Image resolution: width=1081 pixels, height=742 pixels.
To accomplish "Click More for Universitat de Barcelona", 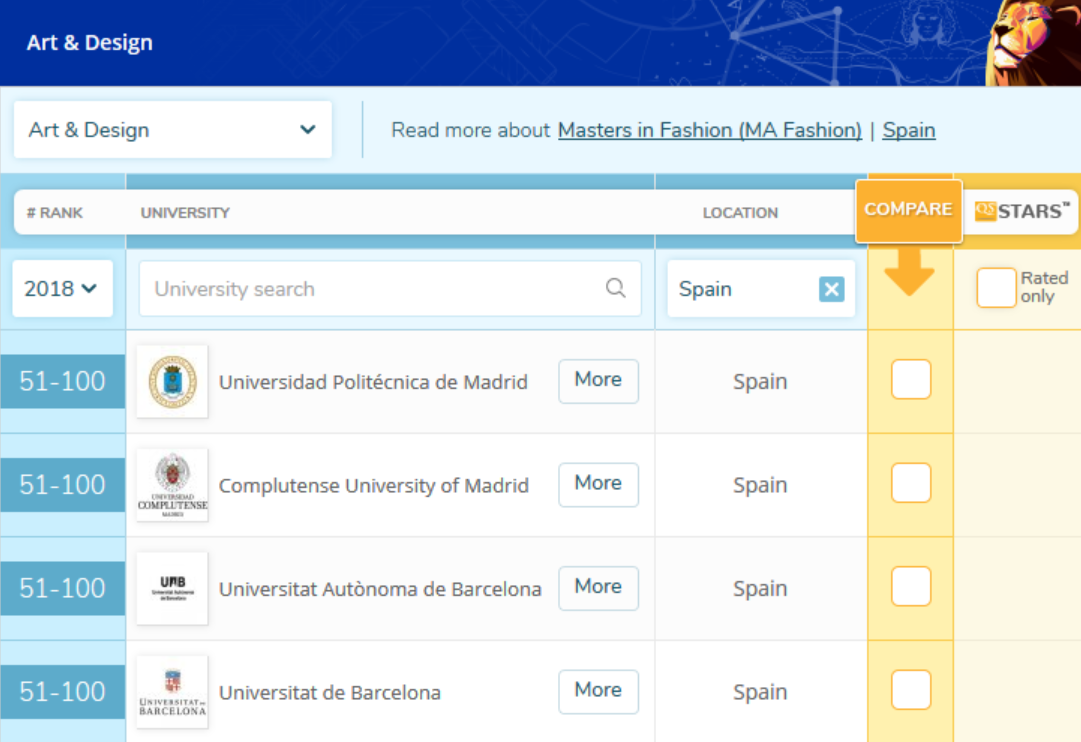I will click(x=598, y=691).
